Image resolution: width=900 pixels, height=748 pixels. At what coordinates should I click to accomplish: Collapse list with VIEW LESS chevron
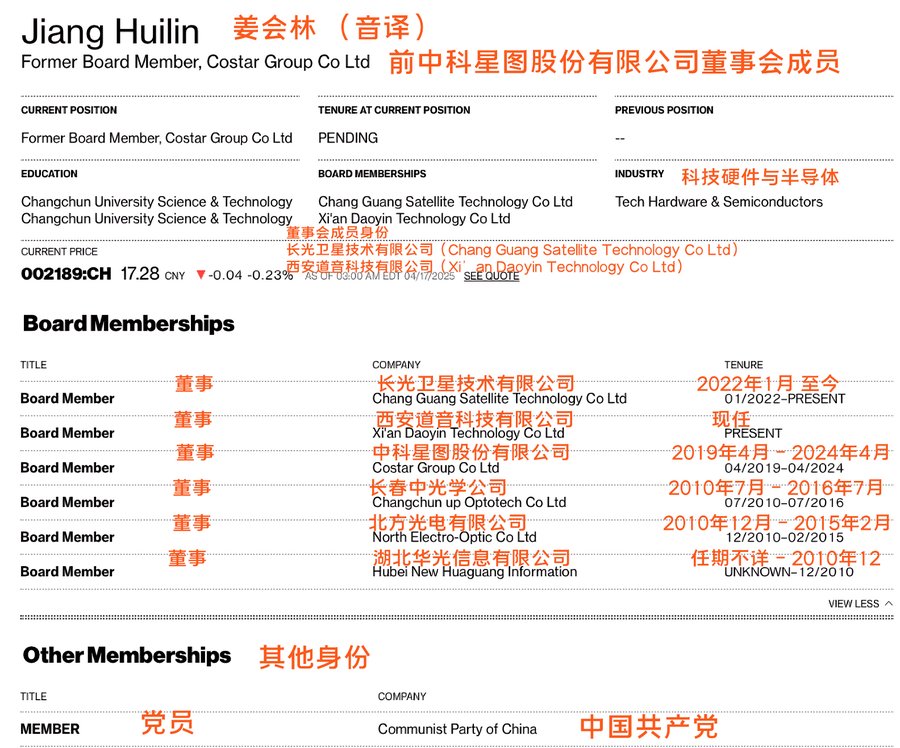[860, 603]
